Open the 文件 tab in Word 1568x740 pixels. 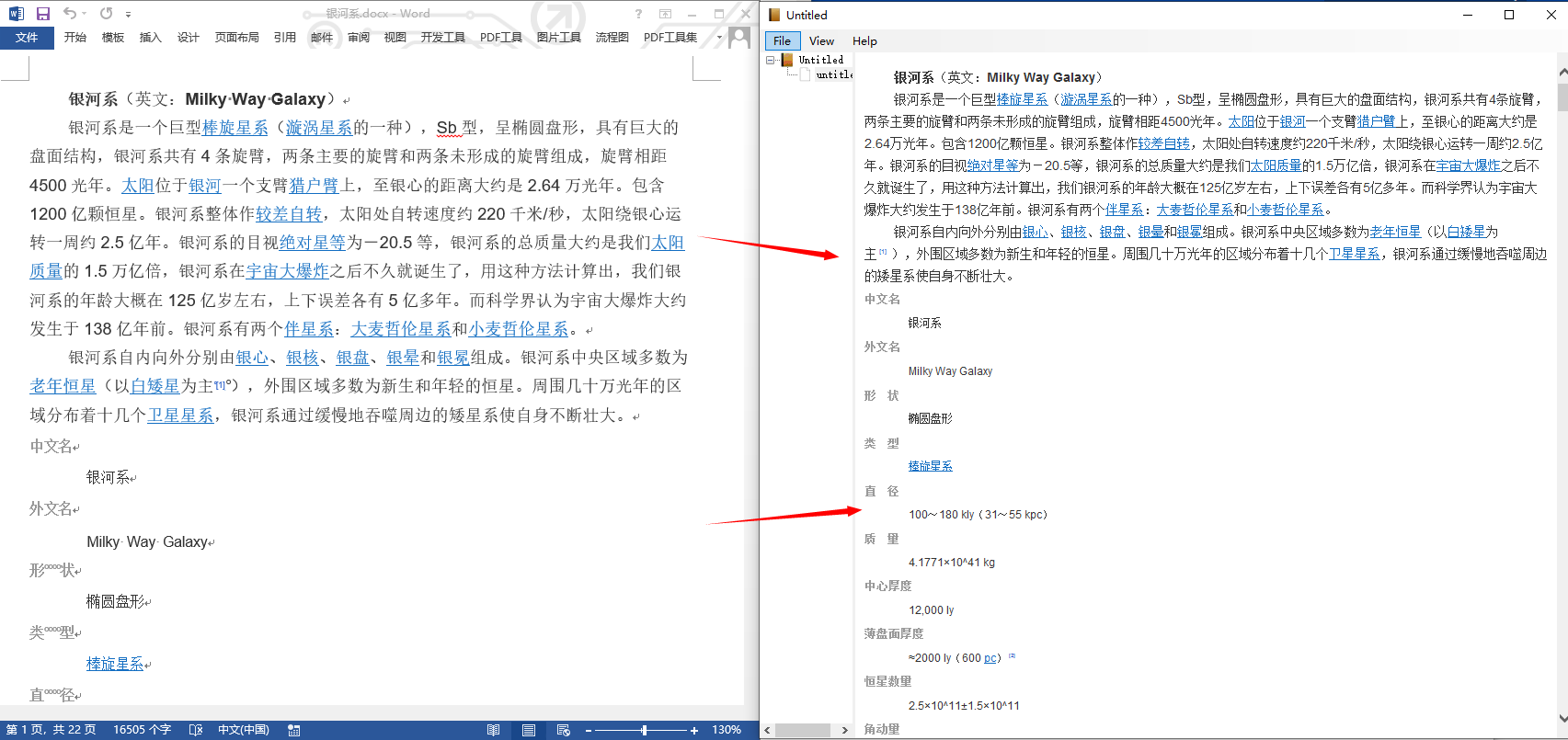(x=27, y=38)
